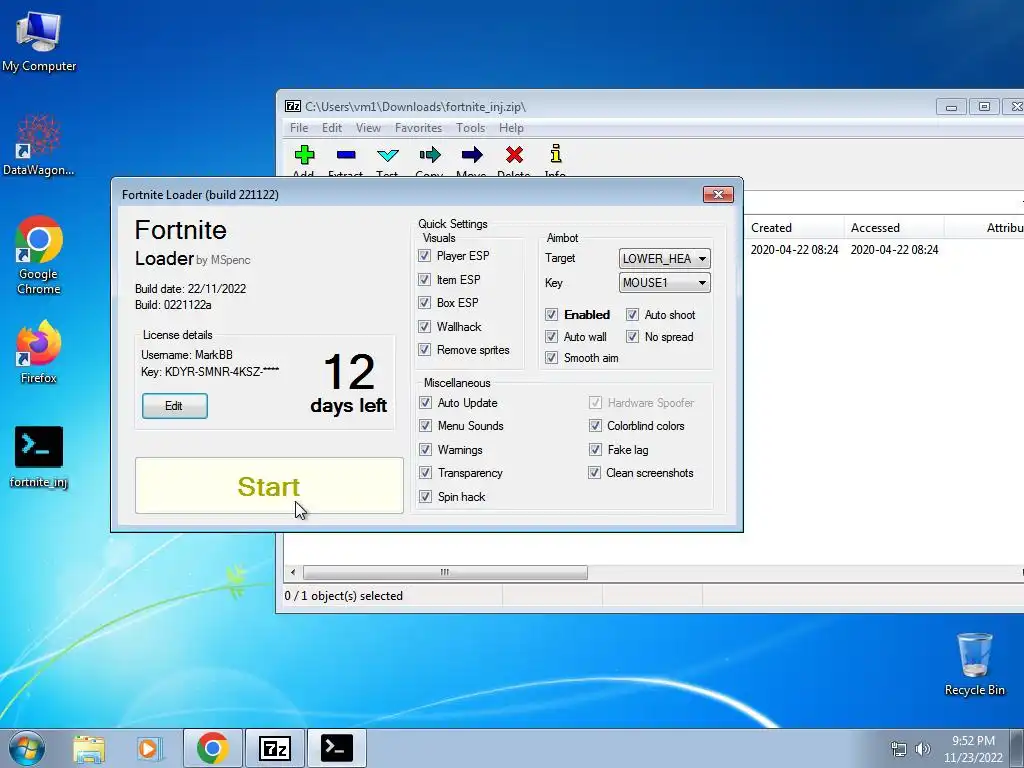Click the 7-Zip Add toolbar icon

[304, 155]
